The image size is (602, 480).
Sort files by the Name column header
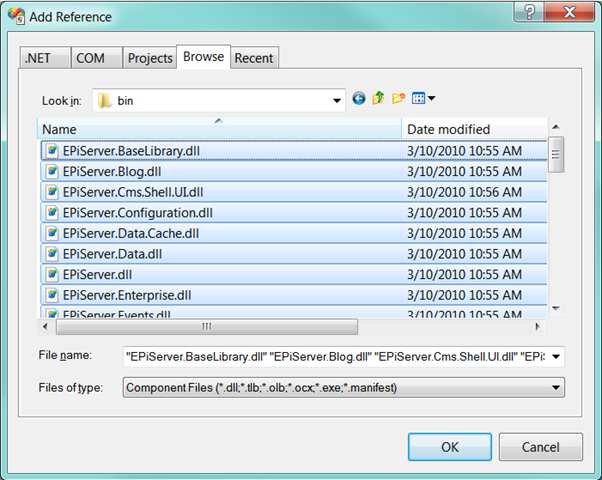[x=220, y=129]
